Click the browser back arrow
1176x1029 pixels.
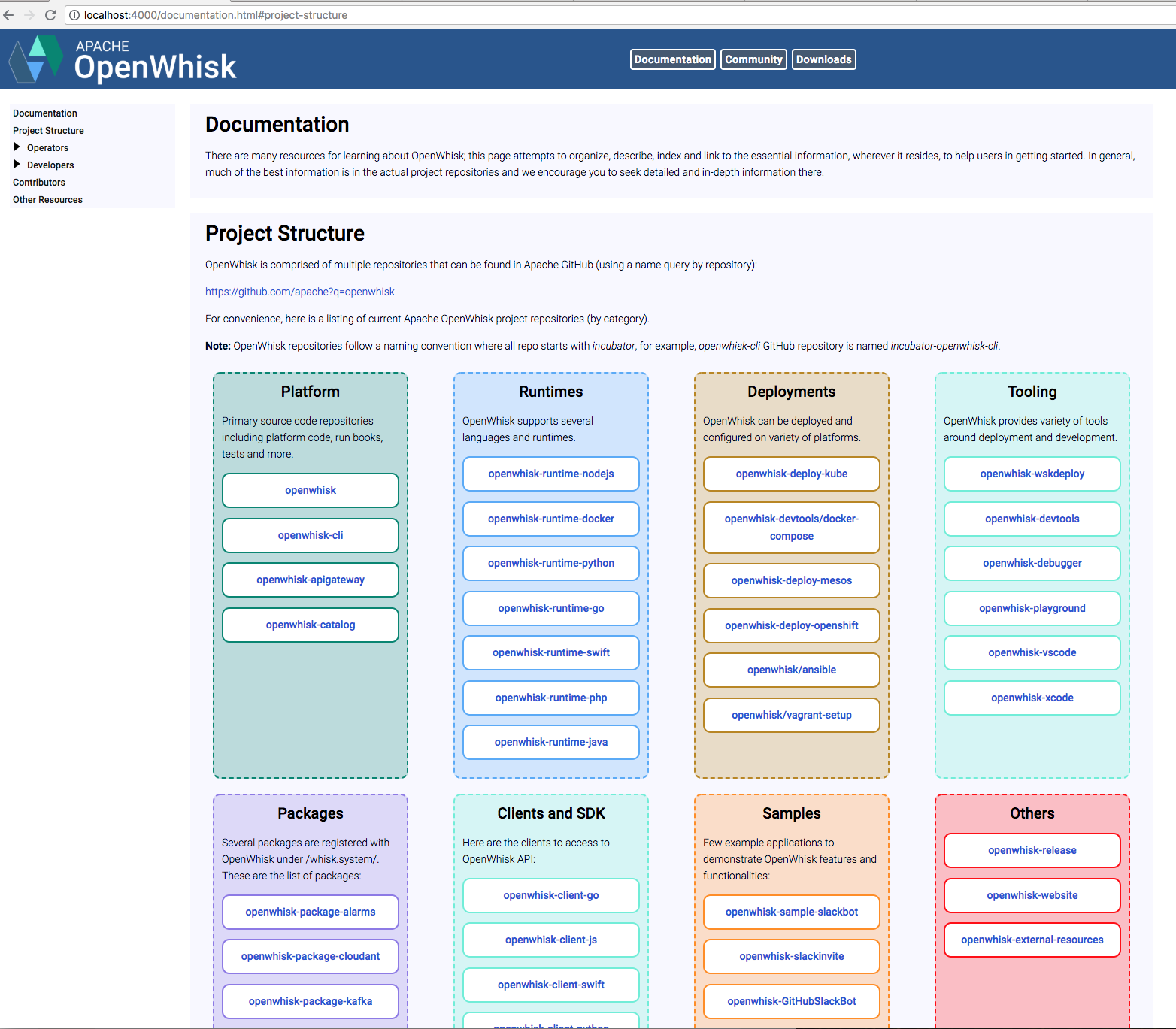pos(9,15)
